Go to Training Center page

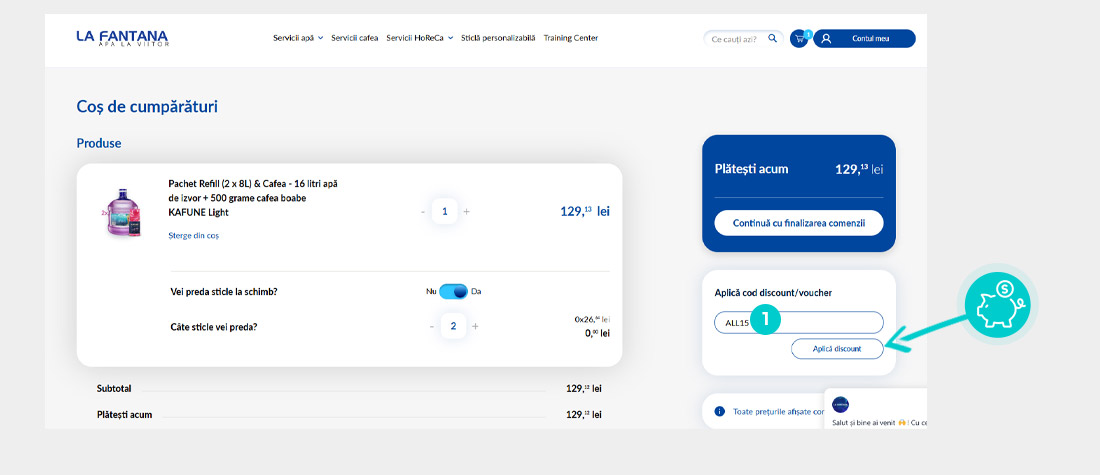(x=571, y=38)
